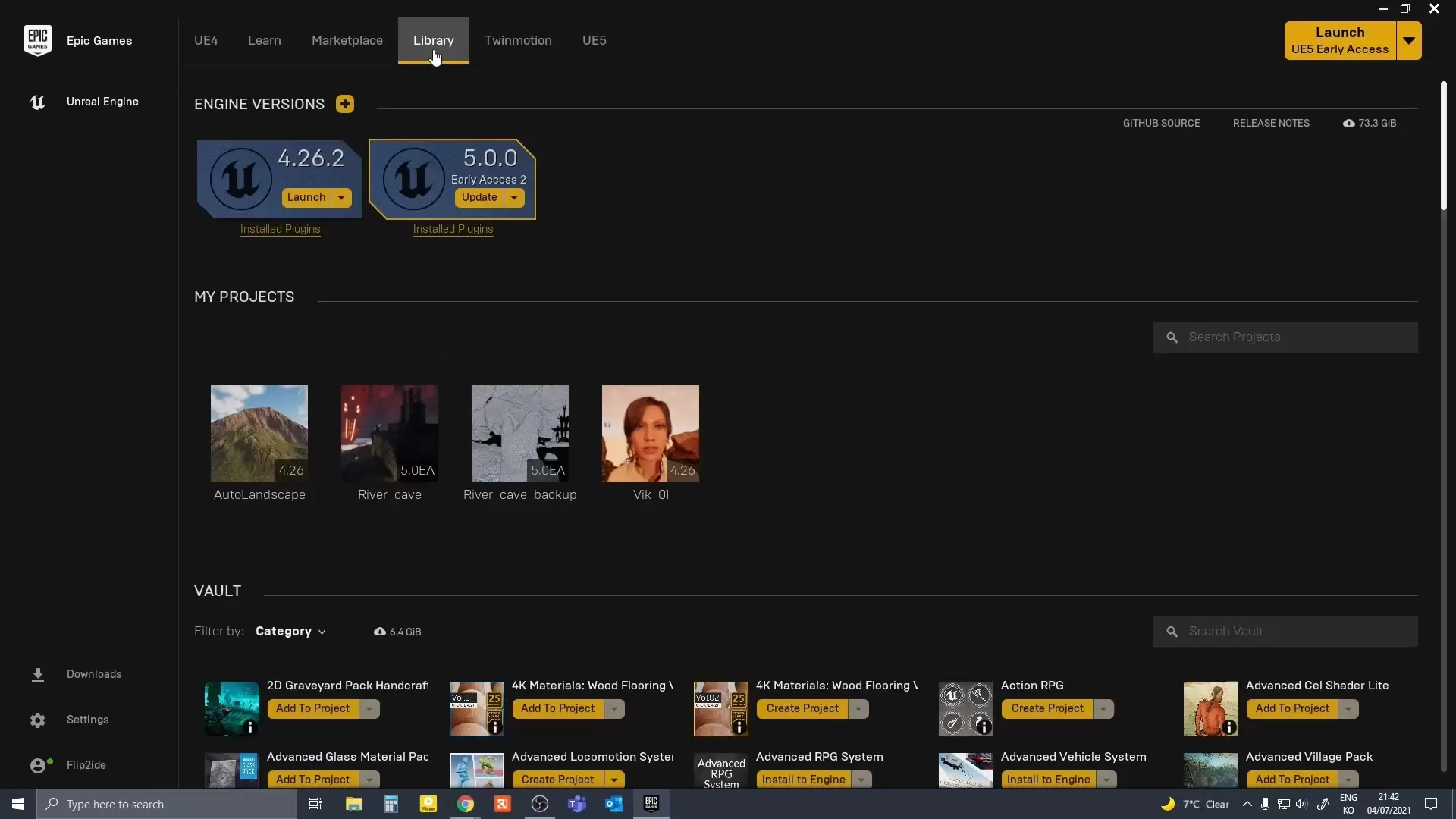
Task: Click the Search Projects input field
Action: pyautogui.click(x=1297, y=337)
